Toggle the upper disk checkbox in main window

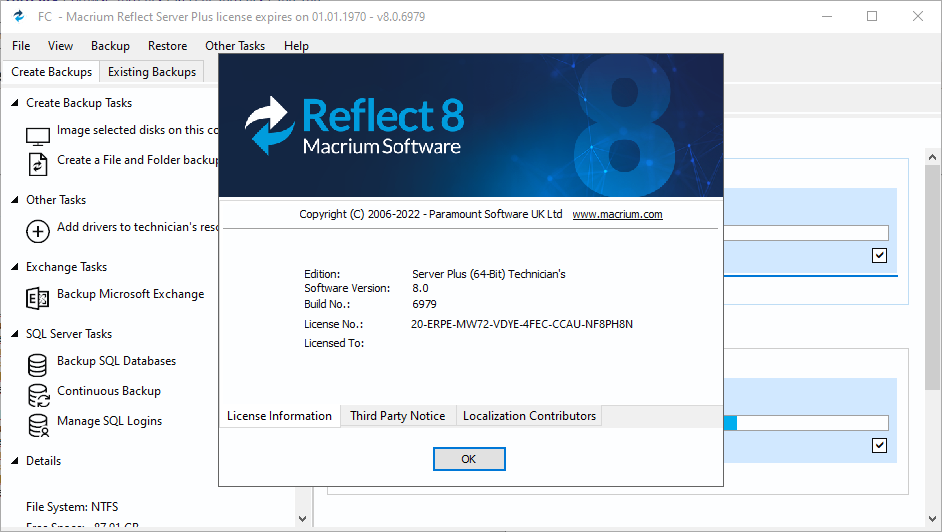pyautogui.click(x=879, y=255)
